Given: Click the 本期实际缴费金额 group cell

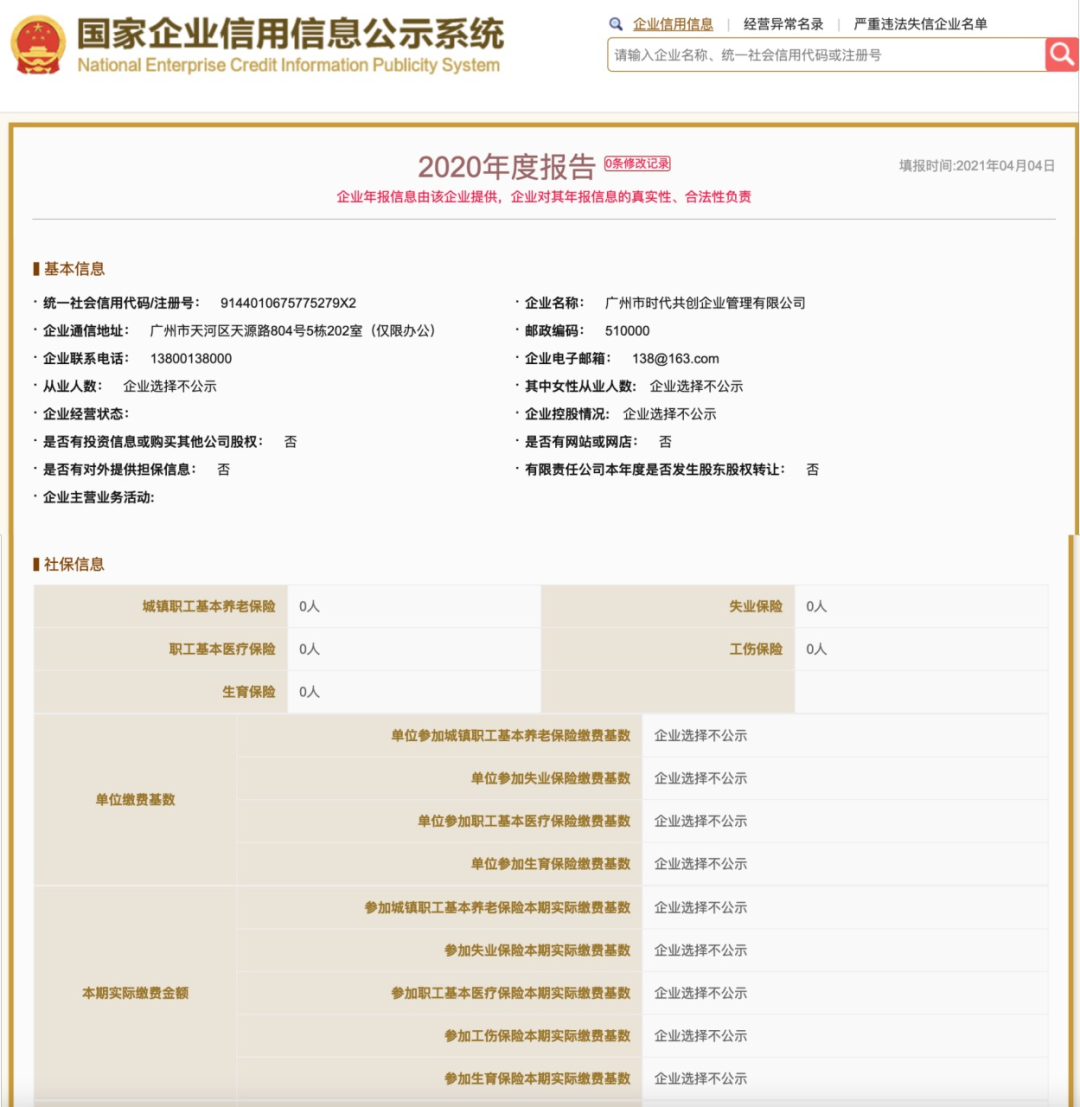Looking at the screenshot, I should tap(136, 993).
